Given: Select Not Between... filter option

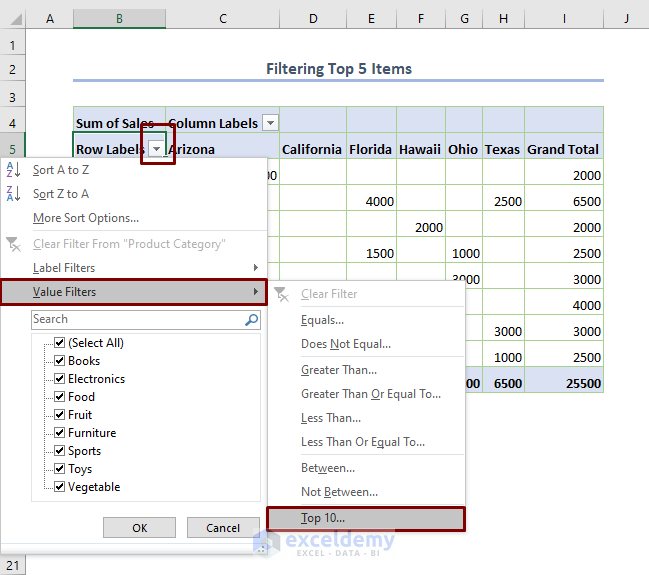Looking at the screenshot, I should point(367,492).
